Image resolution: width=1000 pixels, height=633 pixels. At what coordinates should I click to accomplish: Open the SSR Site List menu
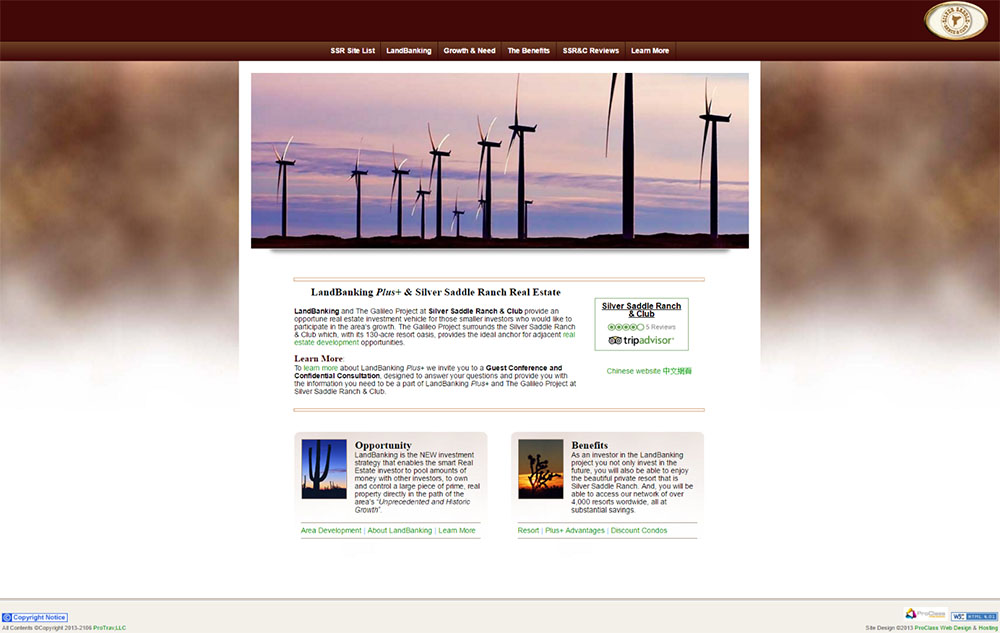pyautogui.click(x=353, y=50)
